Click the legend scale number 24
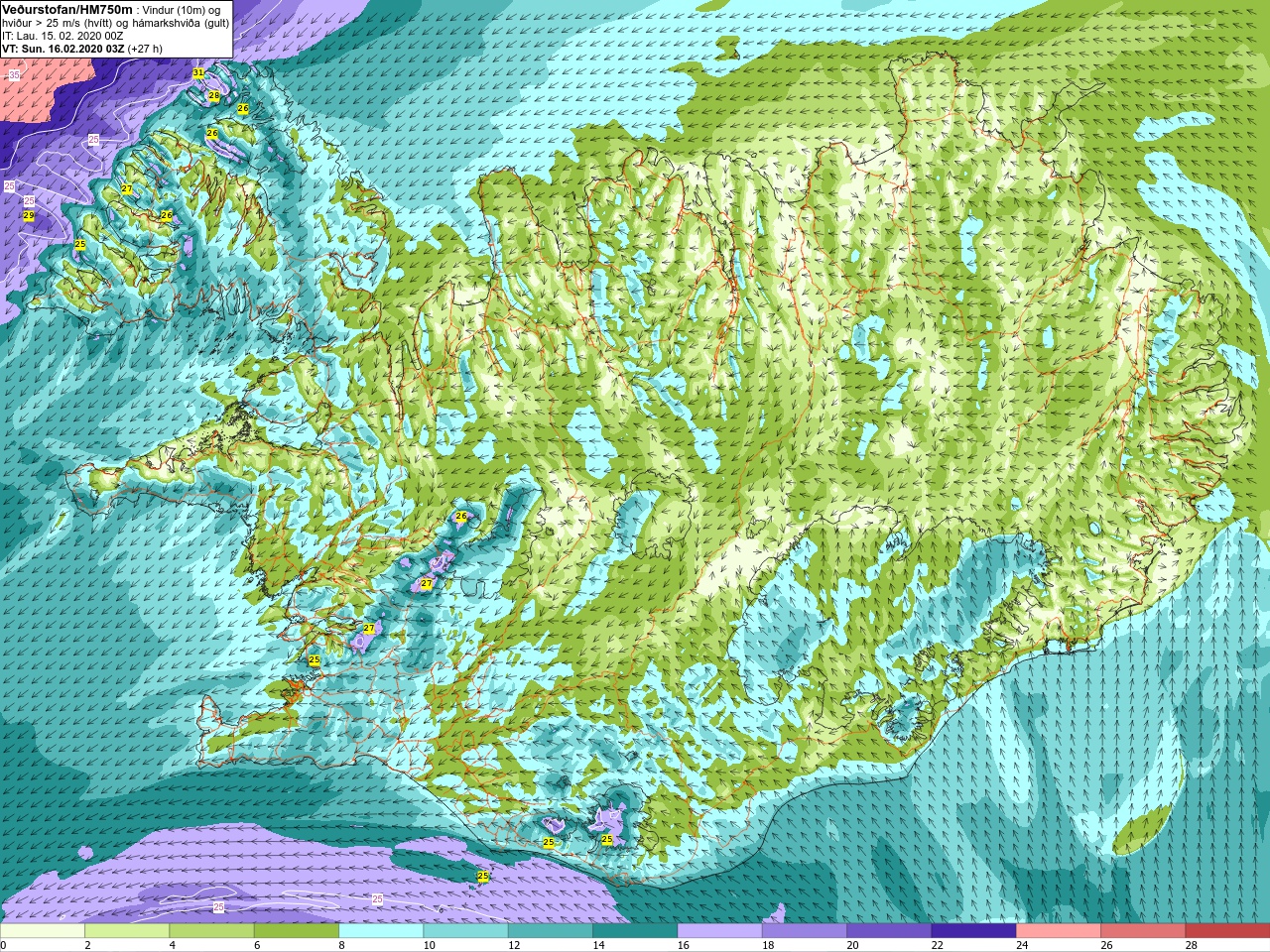Viewport: 1270px width, 952px height. click(x=1022, y=945)
